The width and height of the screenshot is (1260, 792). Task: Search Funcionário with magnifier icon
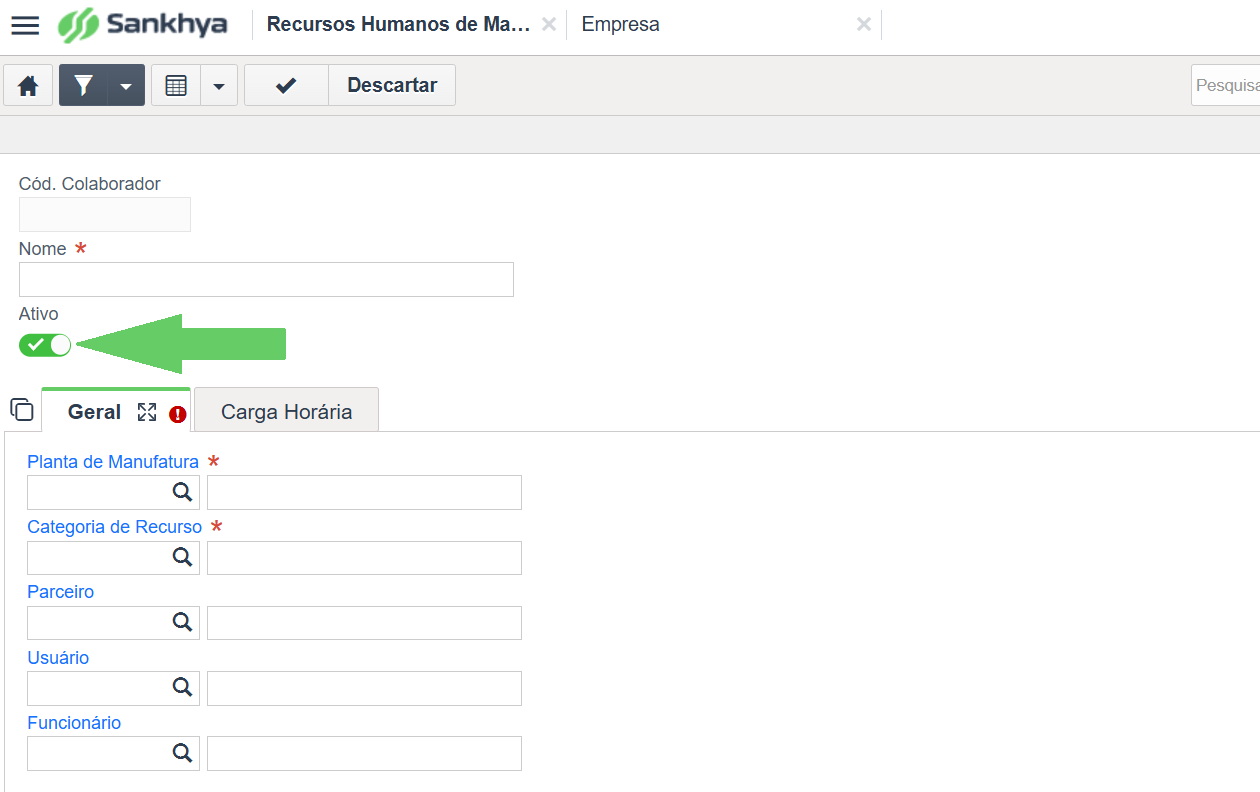click(182, 753)
